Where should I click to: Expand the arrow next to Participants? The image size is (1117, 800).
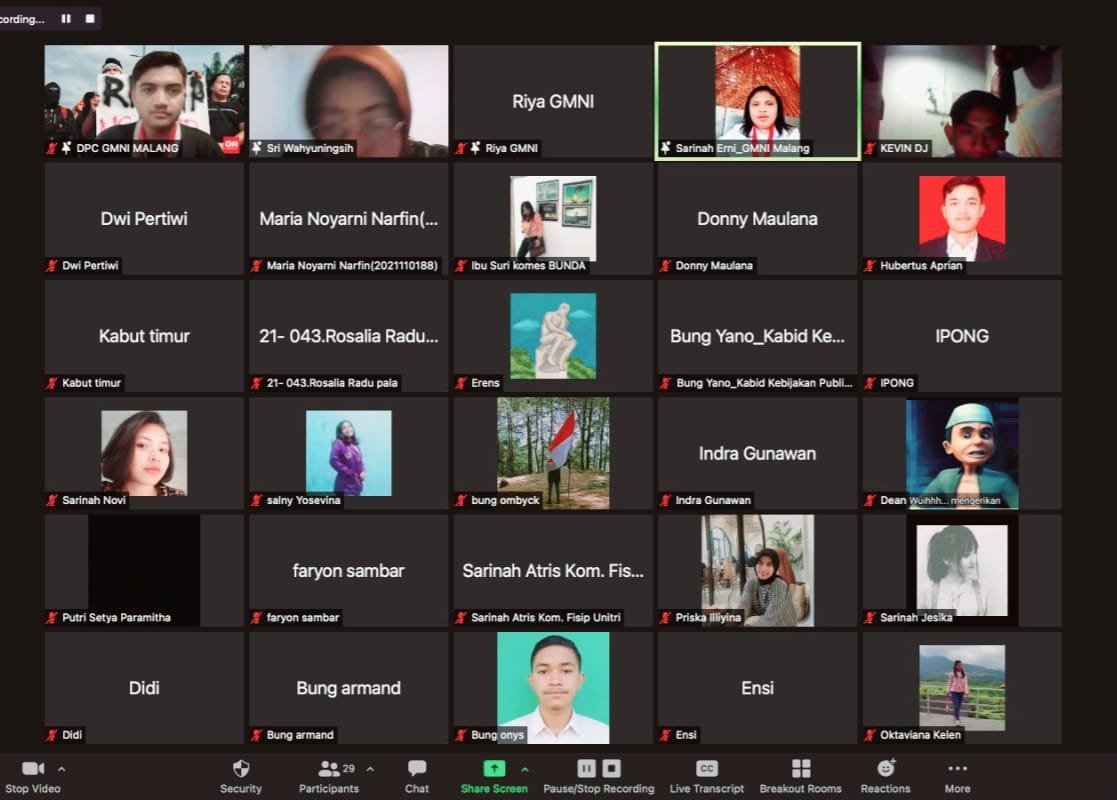(370, 769)
